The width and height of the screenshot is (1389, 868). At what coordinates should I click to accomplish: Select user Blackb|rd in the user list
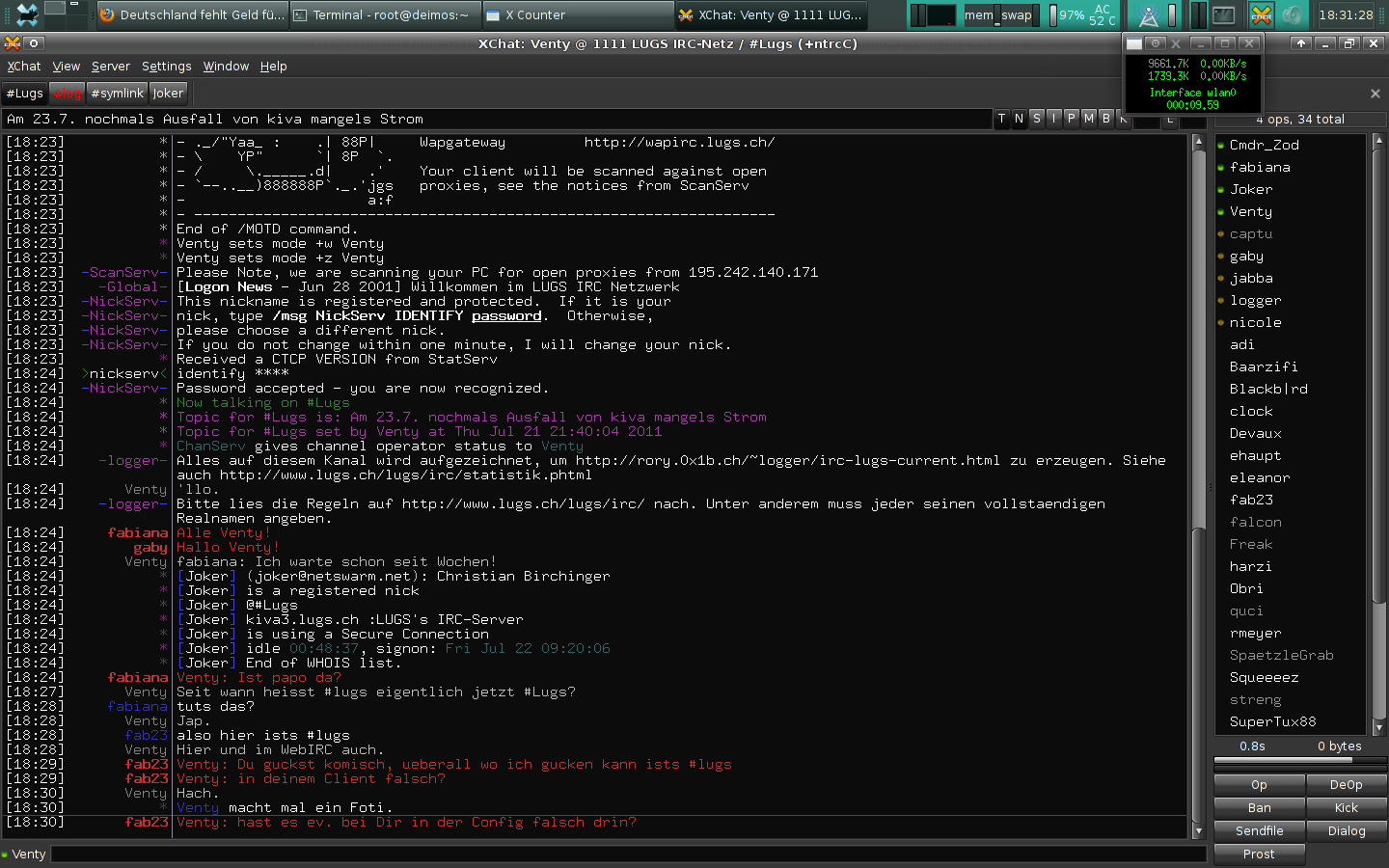(1290, 389)
